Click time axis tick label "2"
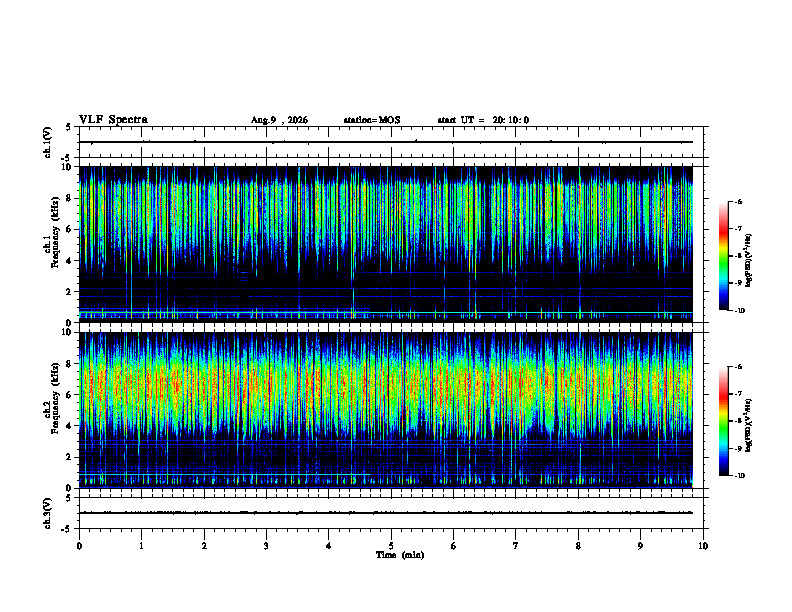792x612 pixels. (x=204, y=546)
